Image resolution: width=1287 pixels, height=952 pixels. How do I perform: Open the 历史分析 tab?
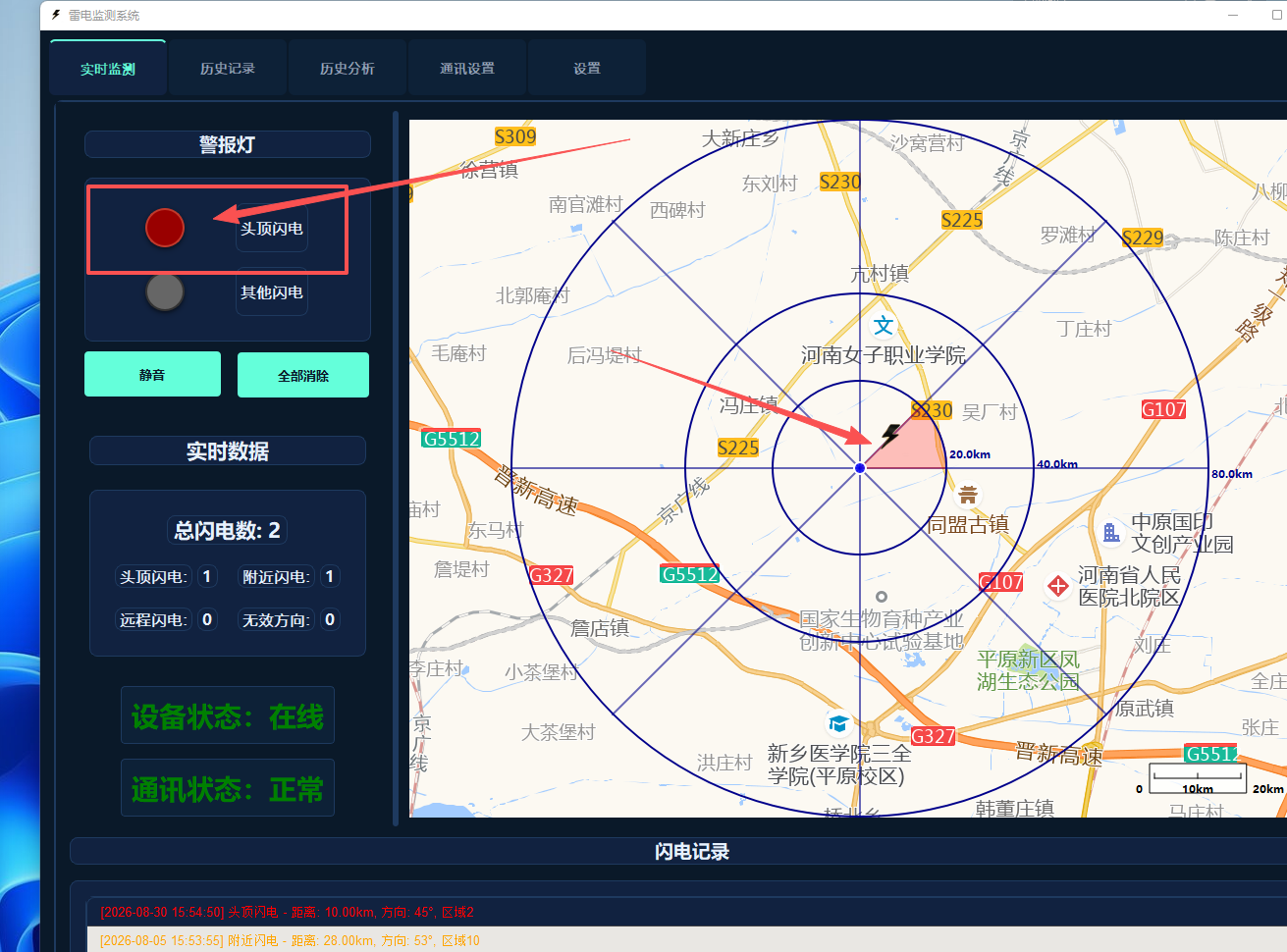coord(348,69)
